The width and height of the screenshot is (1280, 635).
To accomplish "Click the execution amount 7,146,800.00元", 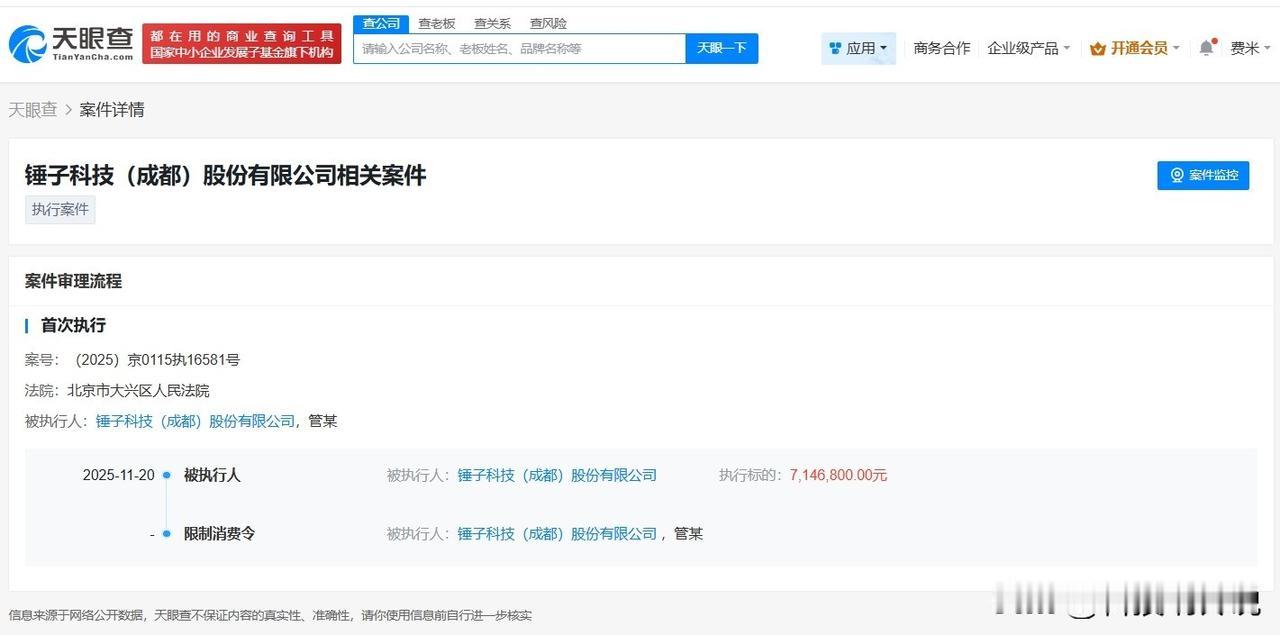I will pyautogui.click(x=838, y=475).
